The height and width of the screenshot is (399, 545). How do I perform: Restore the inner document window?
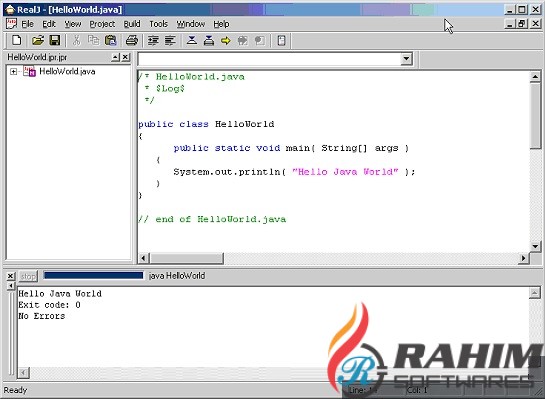coord(522,24)
